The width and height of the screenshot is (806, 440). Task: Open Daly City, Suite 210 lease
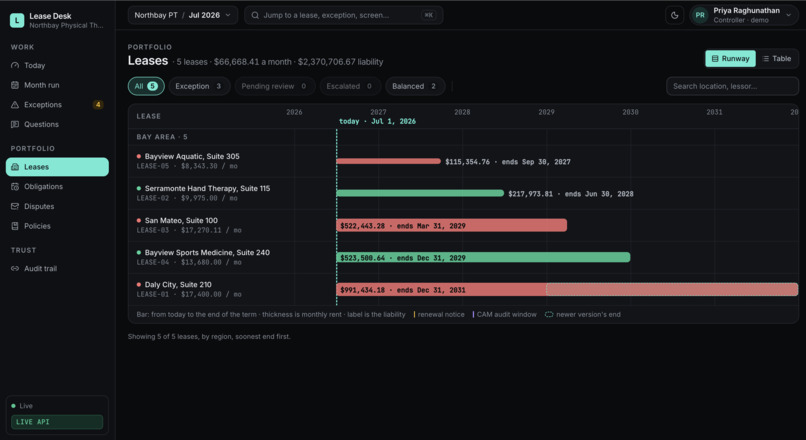178,284
